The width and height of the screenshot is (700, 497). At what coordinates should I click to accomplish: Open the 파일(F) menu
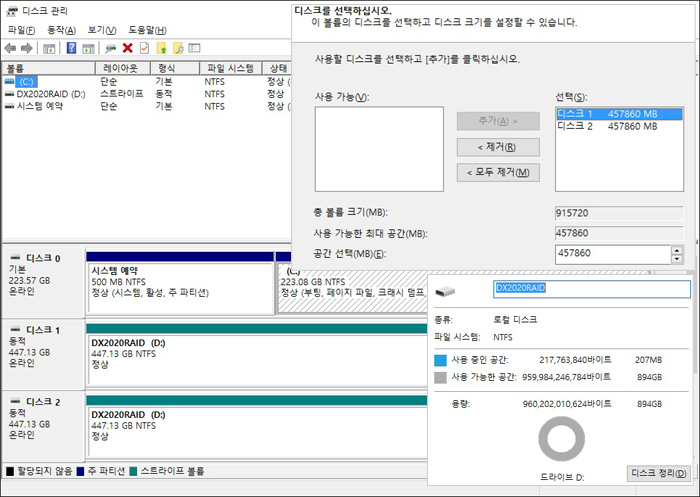(21, 30)
